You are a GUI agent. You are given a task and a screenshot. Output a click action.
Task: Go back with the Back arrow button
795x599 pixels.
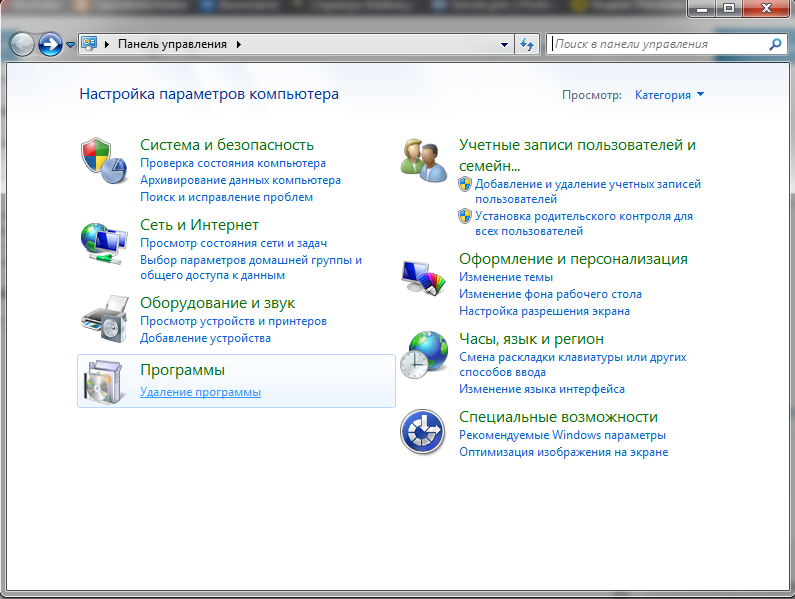tap(22, 44)
